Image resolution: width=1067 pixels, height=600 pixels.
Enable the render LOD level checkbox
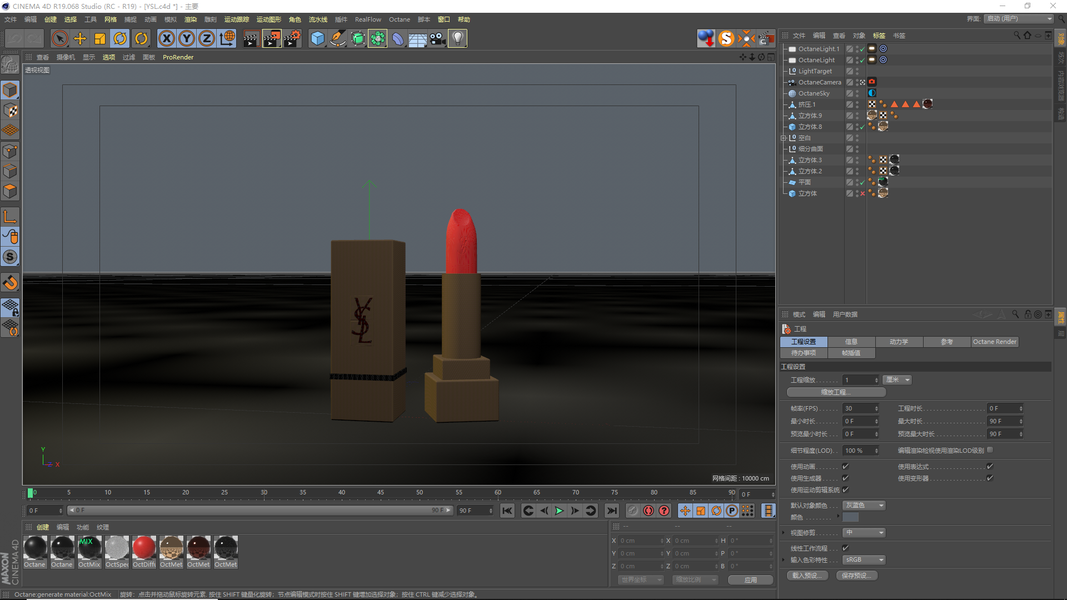coord(989,450)
